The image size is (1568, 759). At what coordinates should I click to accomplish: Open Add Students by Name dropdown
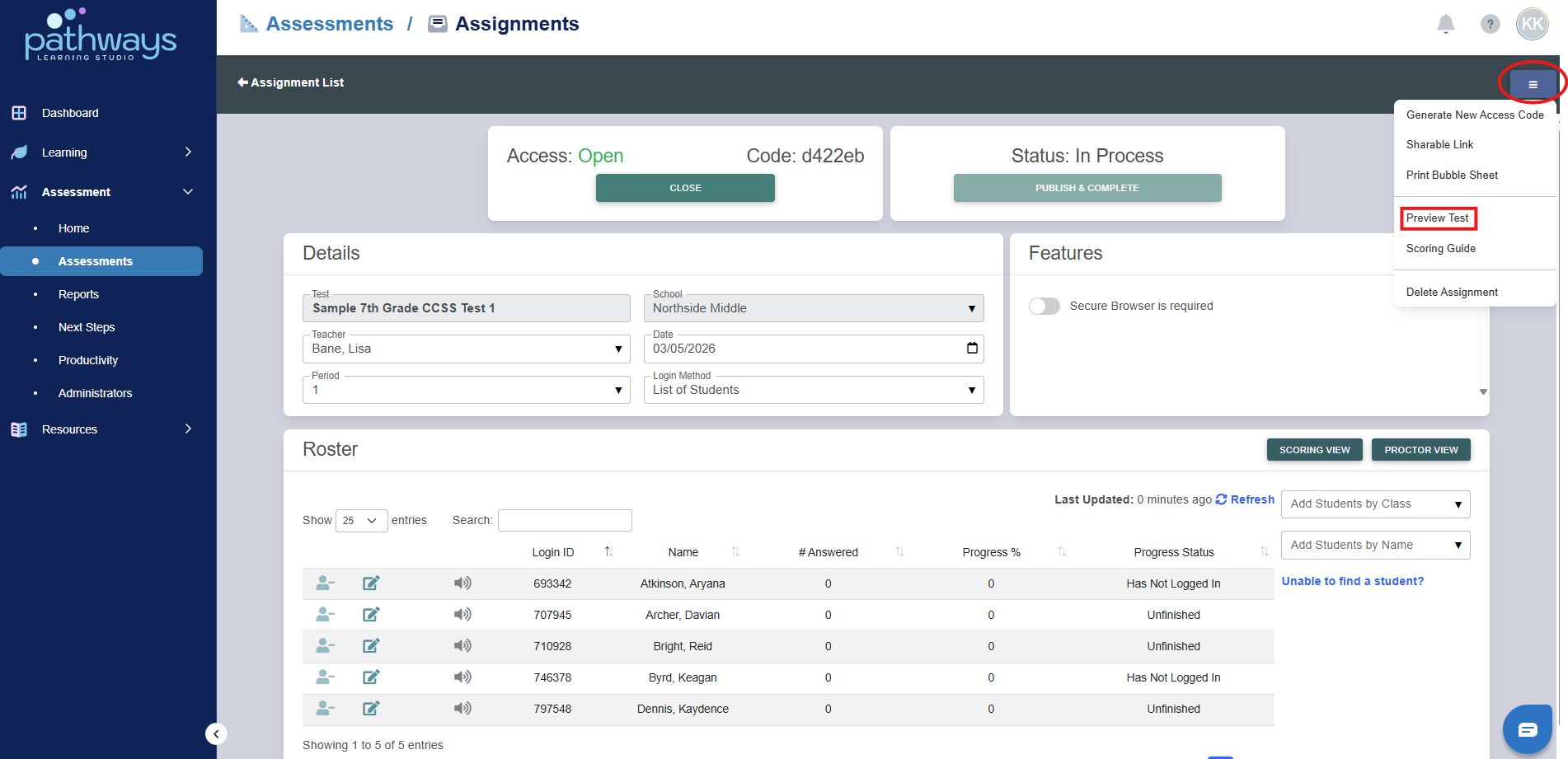(x=1376, y=546)
